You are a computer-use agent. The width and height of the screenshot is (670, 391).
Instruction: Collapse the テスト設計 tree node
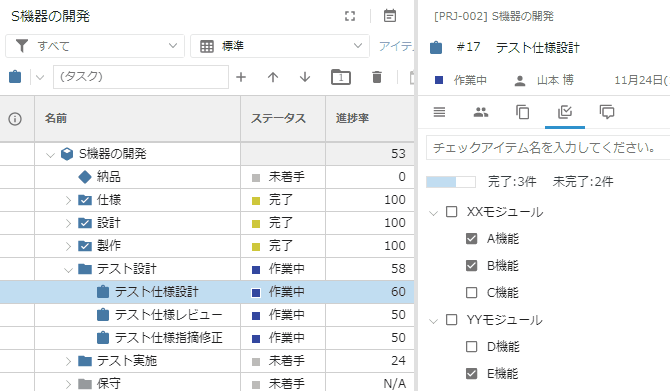pos(68,270)
